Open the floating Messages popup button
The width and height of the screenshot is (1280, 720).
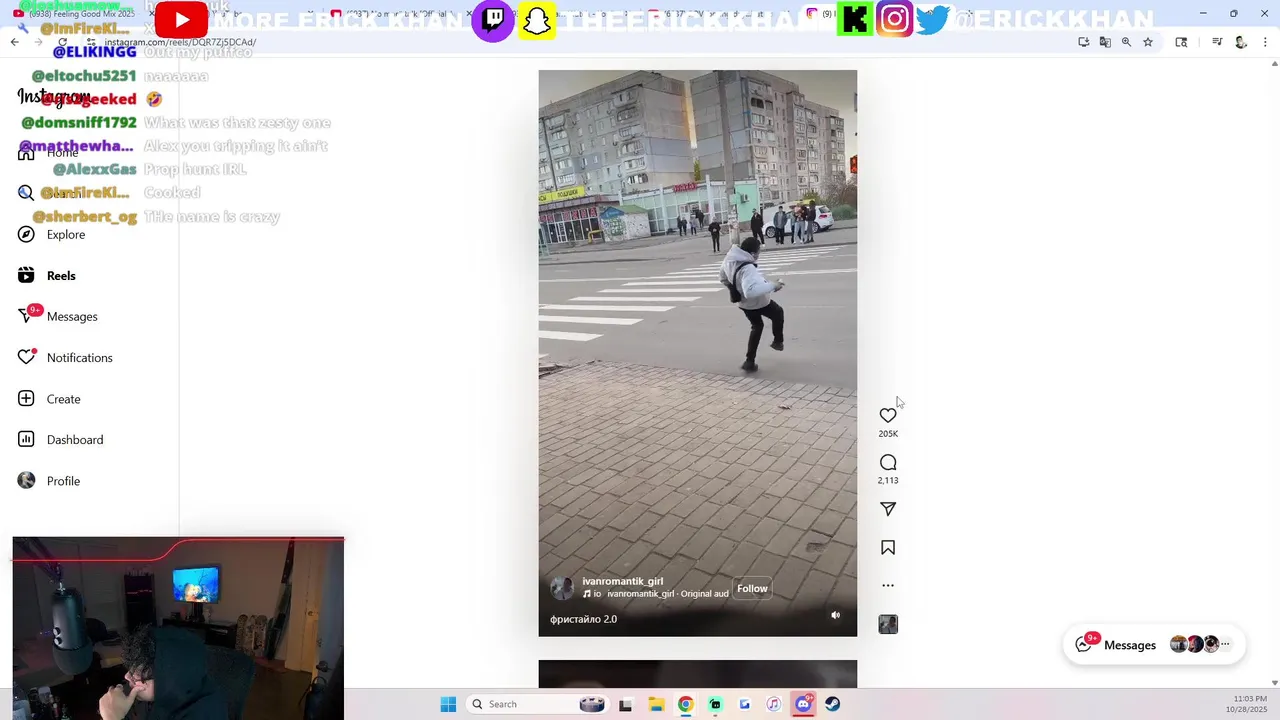click(1154, 645)
